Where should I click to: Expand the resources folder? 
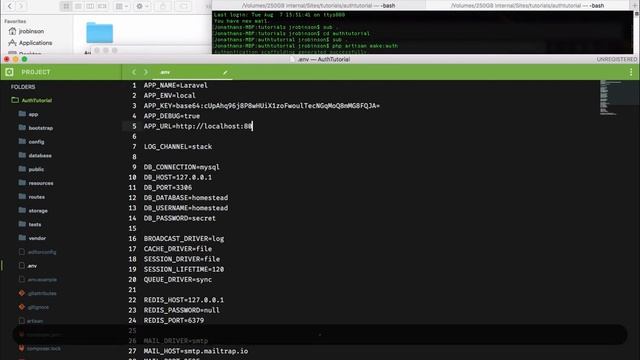36,183
